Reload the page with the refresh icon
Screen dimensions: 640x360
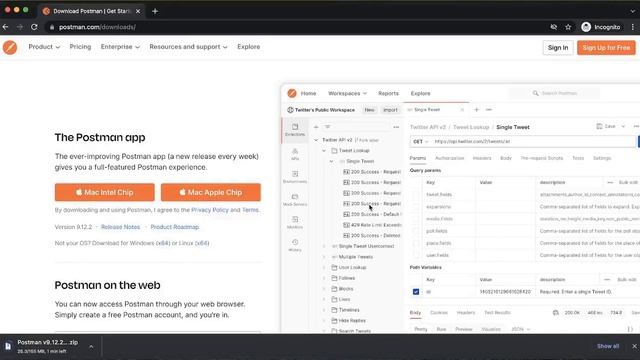(34, 27)
